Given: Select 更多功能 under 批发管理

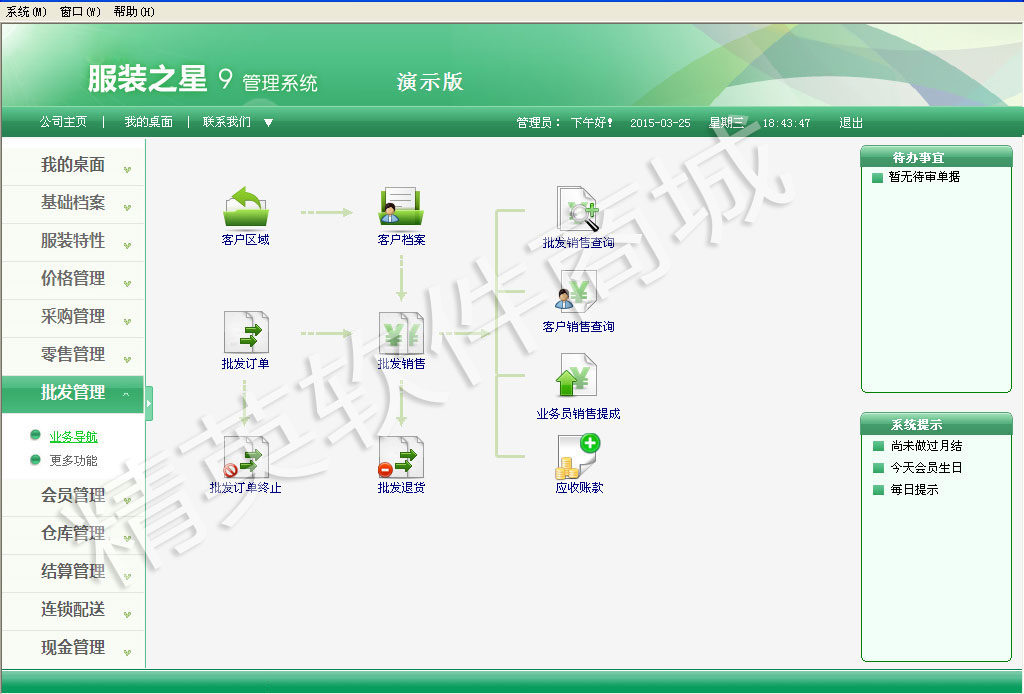Looking at the screenshot, I should click(74, 461).
